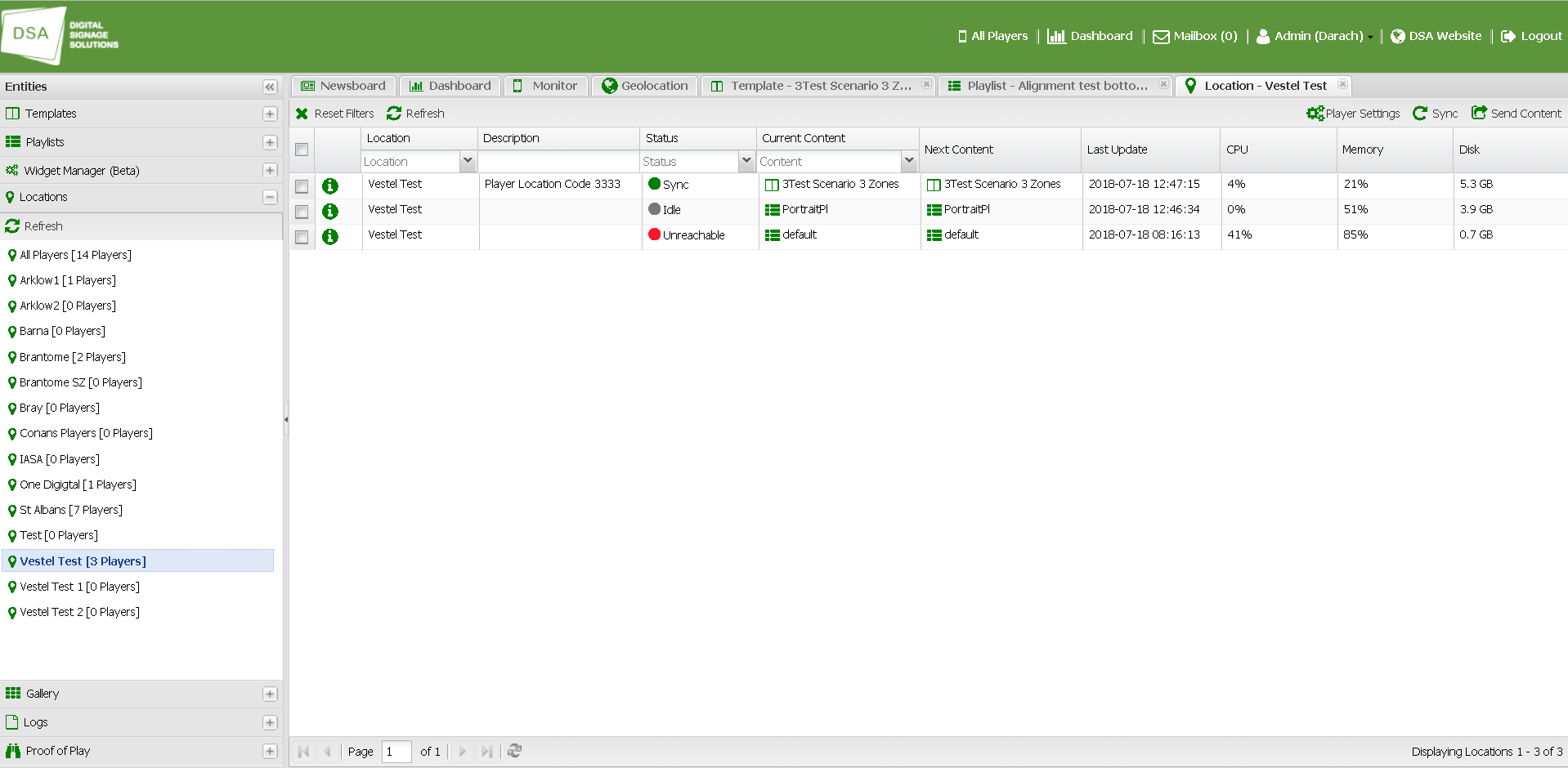
Task: Open info for the Idle status player
Action: pyautogui.click(x=330, y=211)
